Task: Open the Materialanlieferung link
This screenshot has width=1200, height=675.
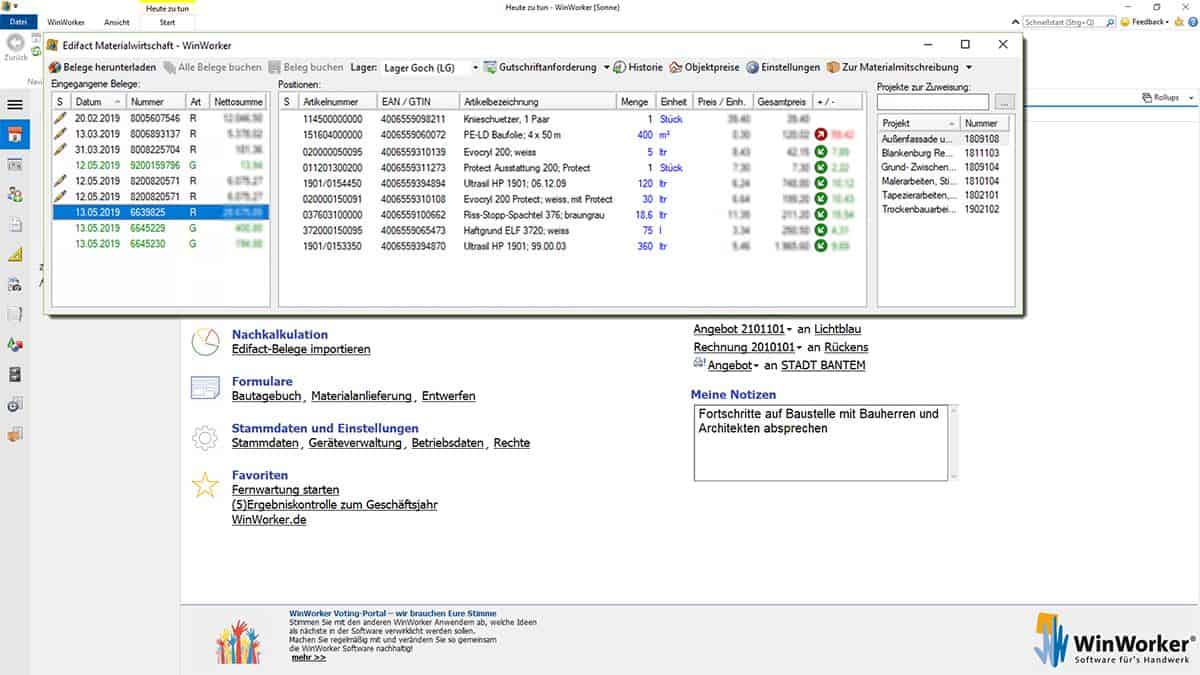Action: pos(362,396)
